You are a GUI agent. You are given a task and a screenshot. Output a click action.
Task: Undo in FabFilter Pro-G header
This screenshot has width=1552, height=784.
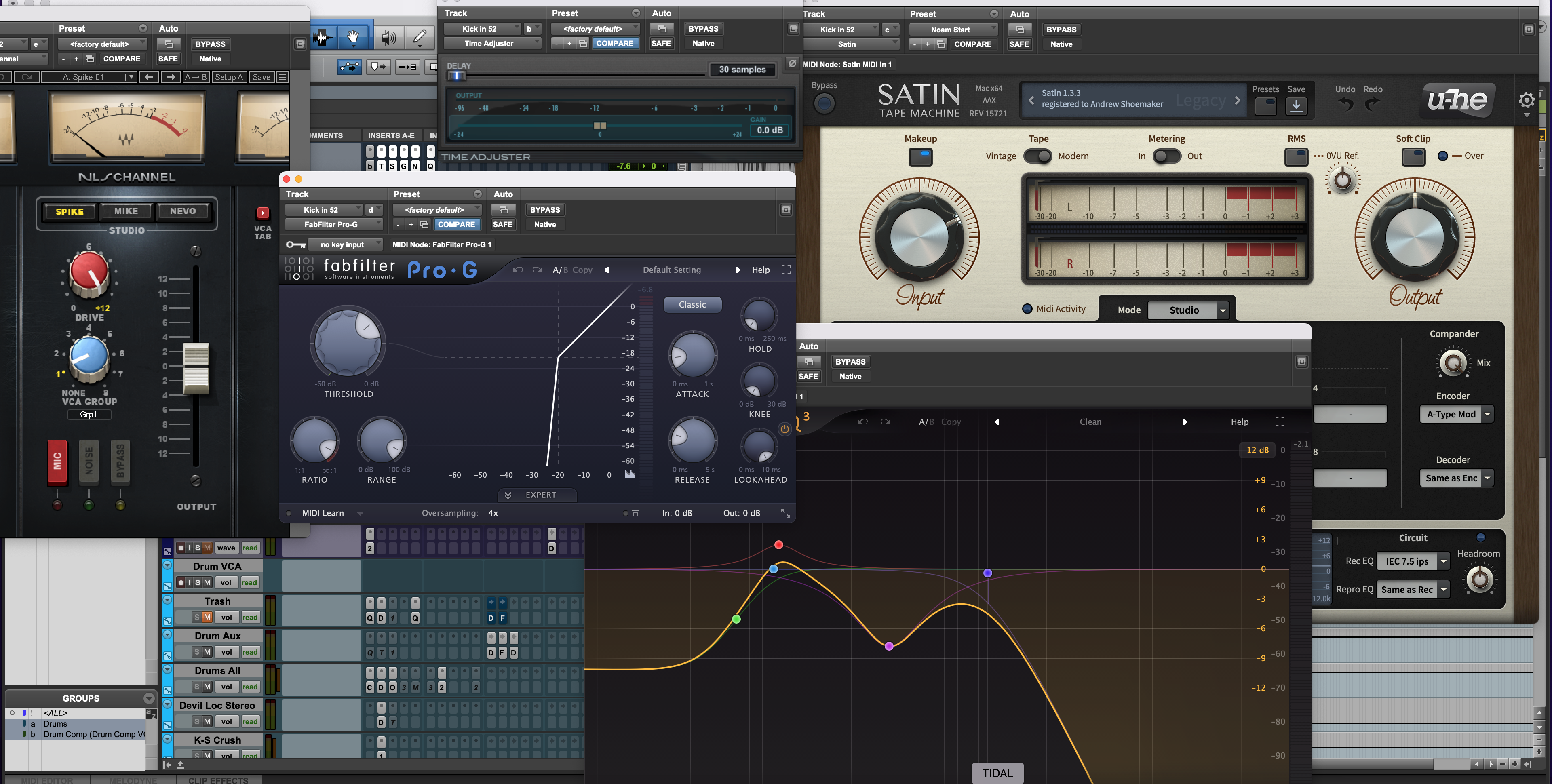tap(517, 270)
